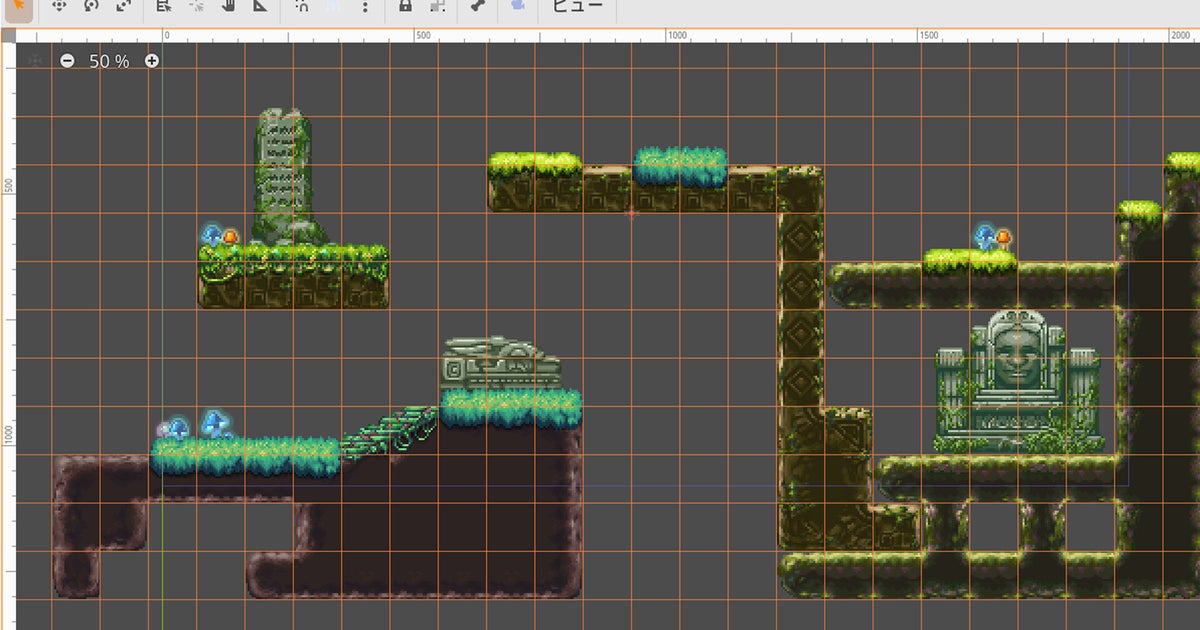
Task: Open the three-dot overflow menu
Action: [365, 6]
